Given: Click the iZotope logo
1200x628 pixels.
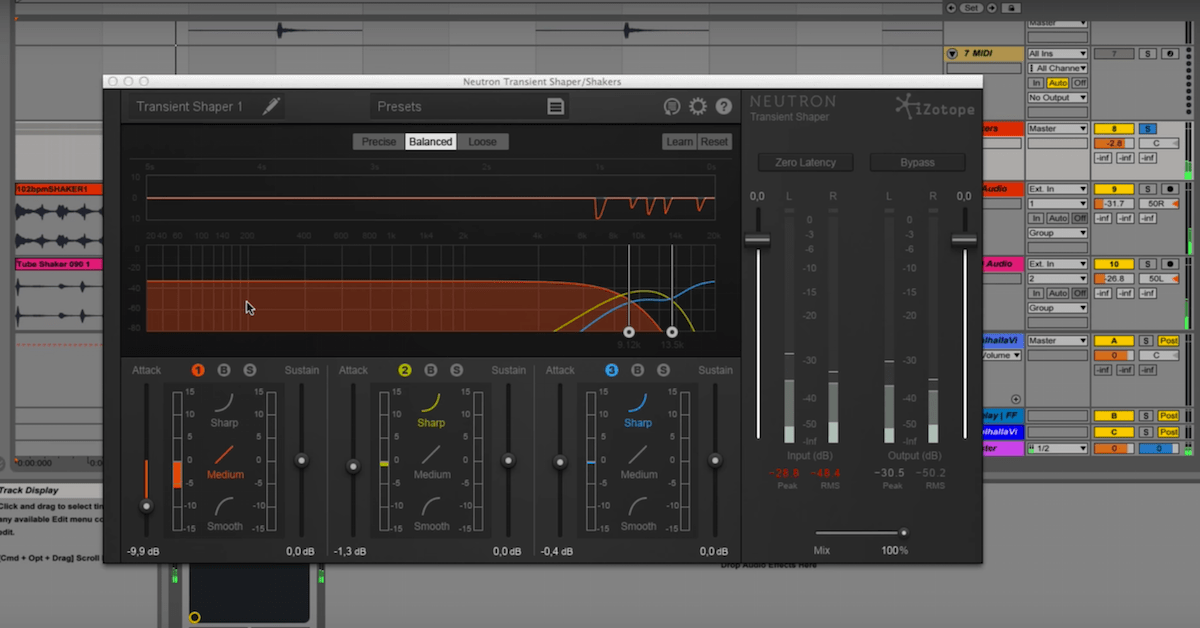Looking at the screenshot, I should point(933,108).
